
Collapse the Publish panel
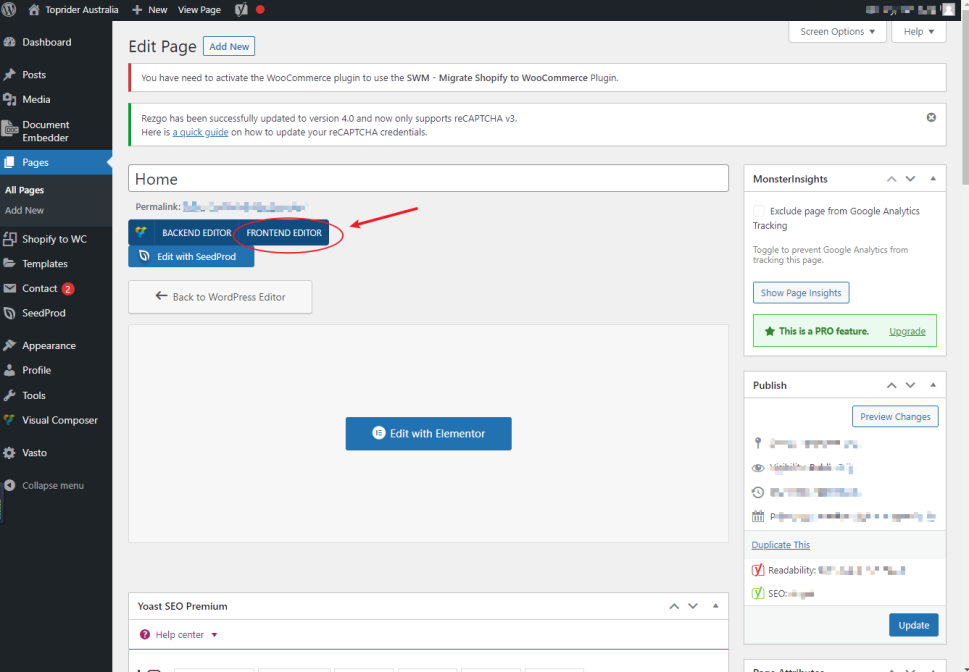933,385
